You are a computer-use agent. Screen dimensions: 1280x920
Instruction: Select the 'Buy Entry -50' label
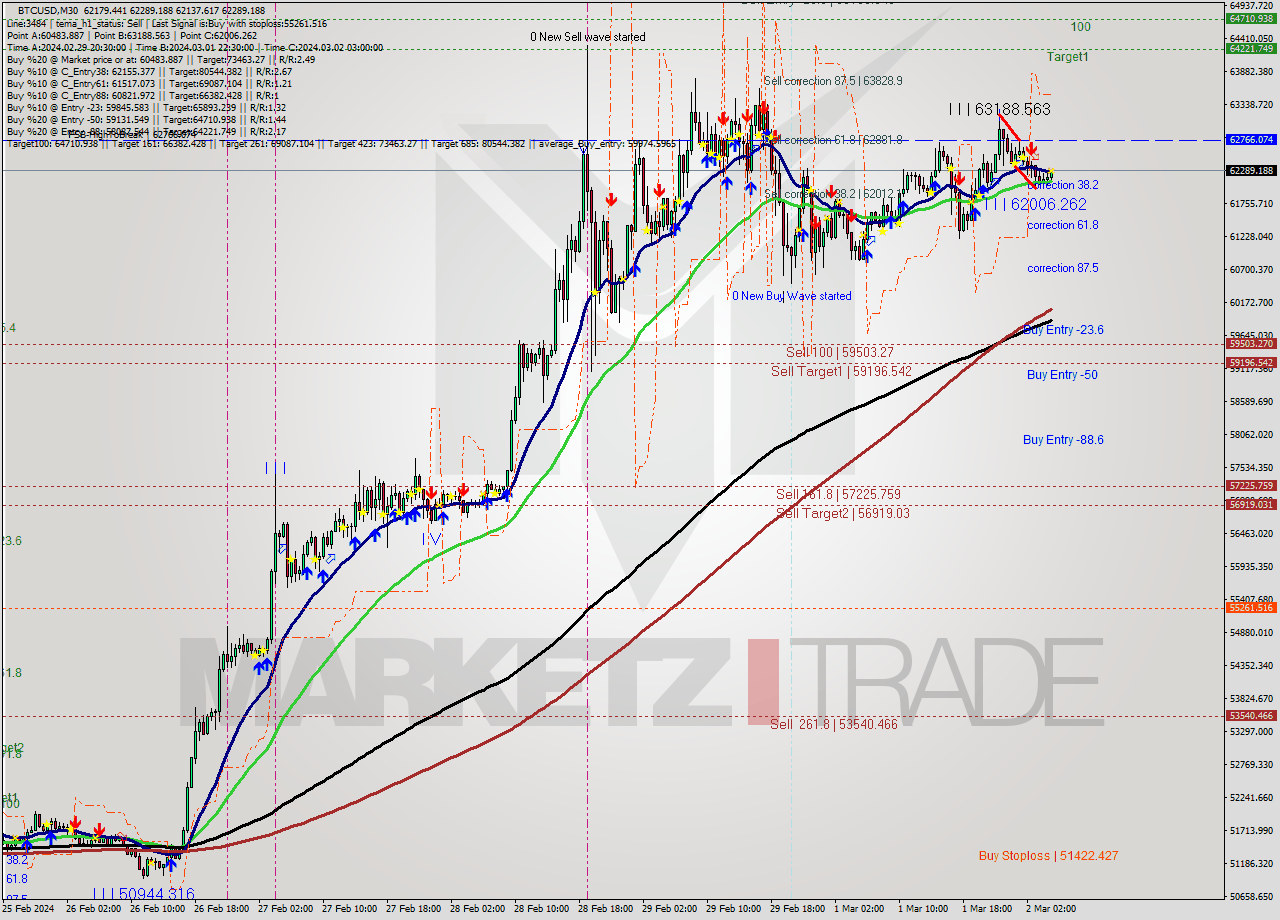(x=1062, y=375)
